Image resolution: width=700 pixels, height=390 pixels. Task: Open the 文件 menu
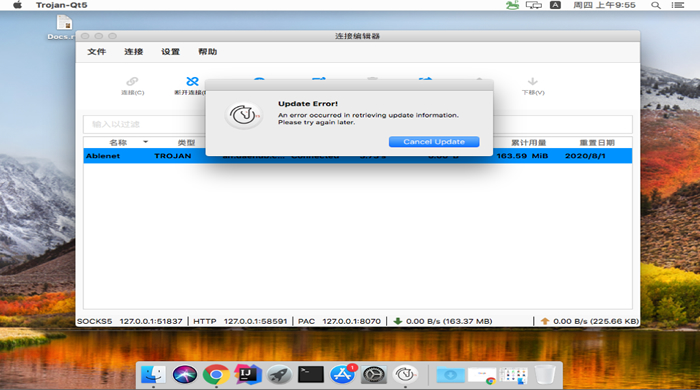(x=96, y=52)
